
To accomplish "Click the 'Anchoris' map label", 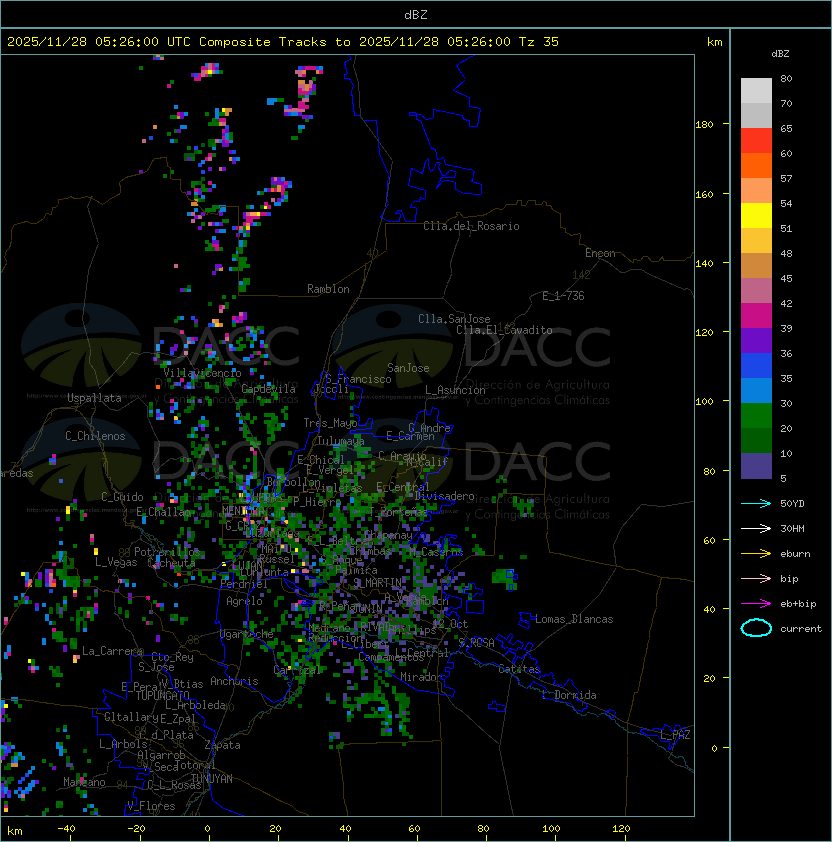I will (x=234, y=681).
